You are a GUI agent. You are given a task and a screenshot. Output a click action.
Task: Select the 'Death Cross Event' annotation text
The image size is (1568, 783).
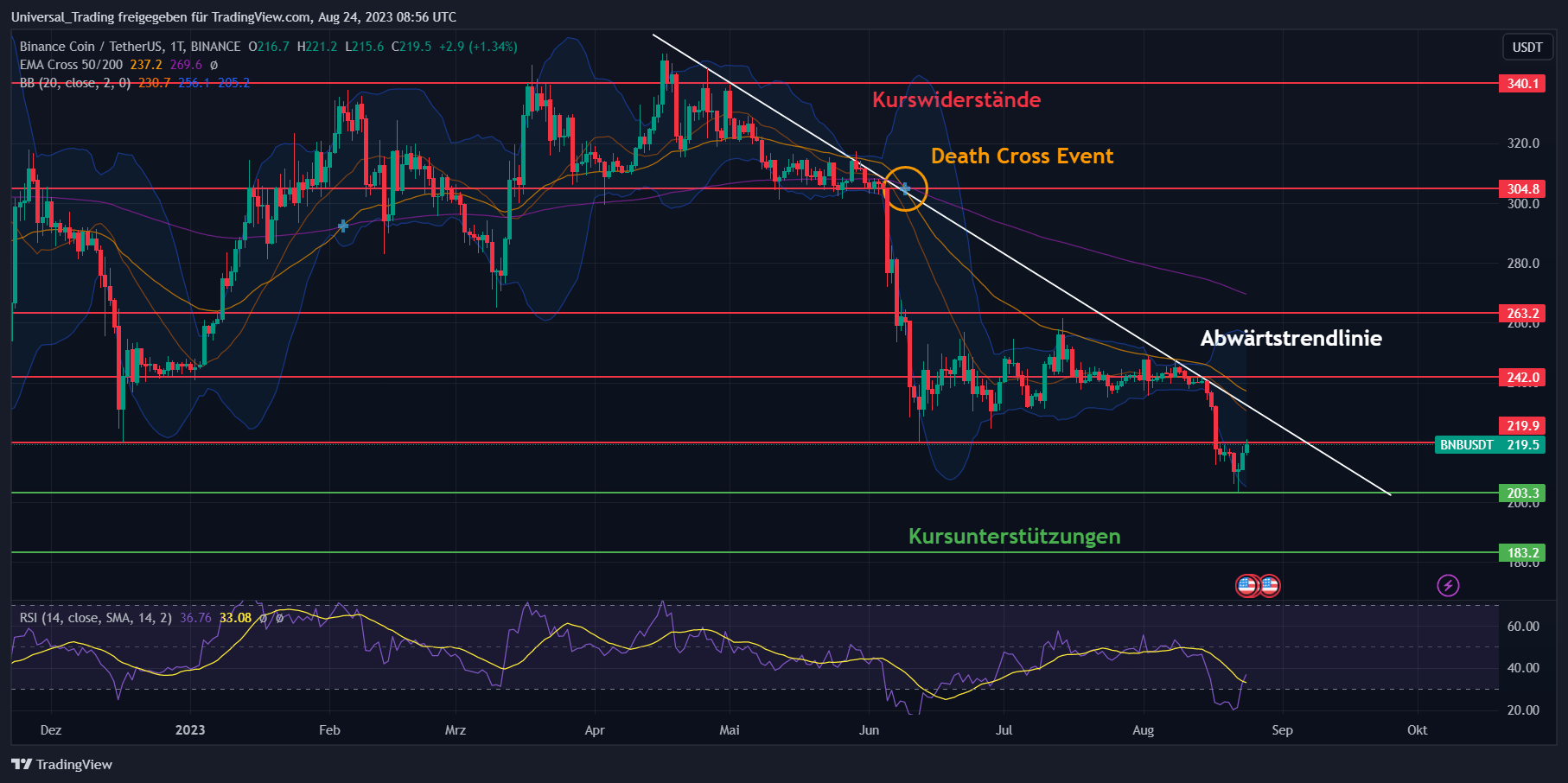coord(1022,156)
